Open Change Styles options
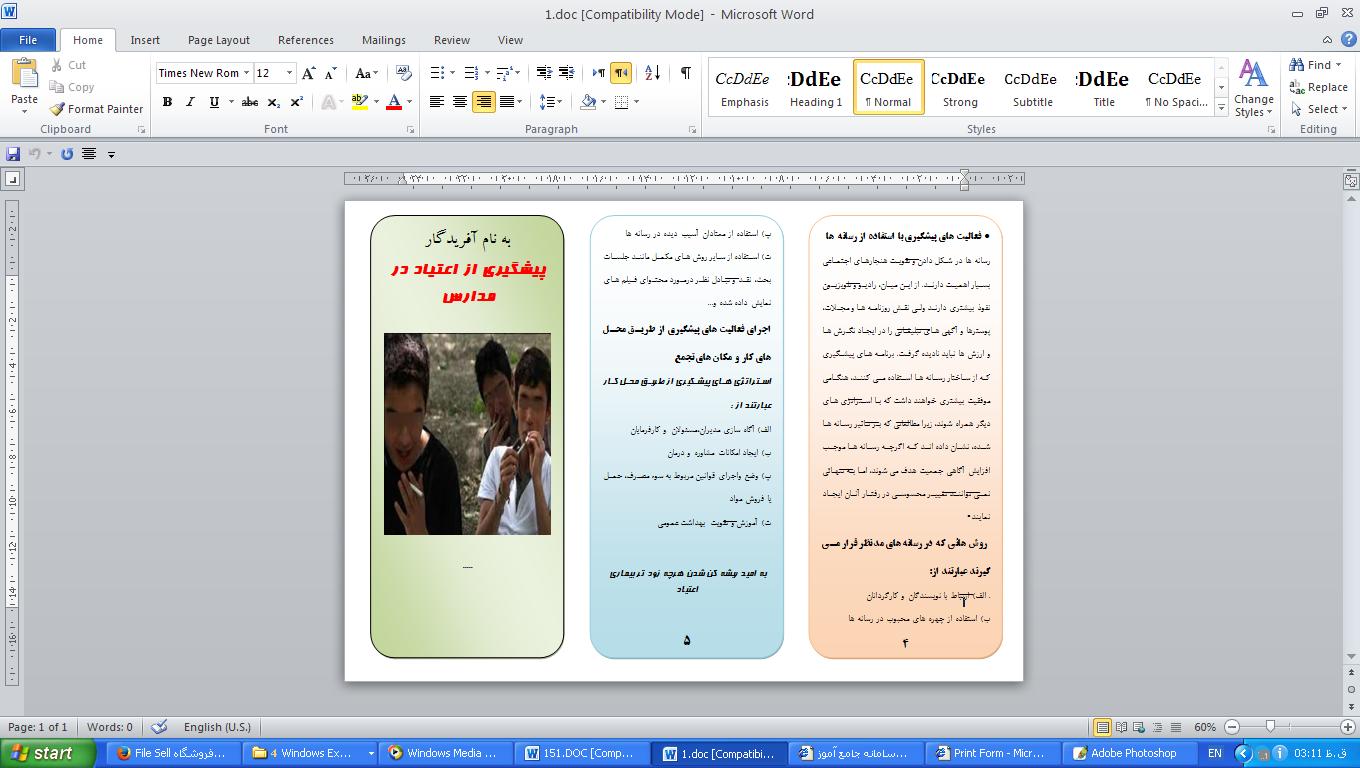 tap(1253, 88)
